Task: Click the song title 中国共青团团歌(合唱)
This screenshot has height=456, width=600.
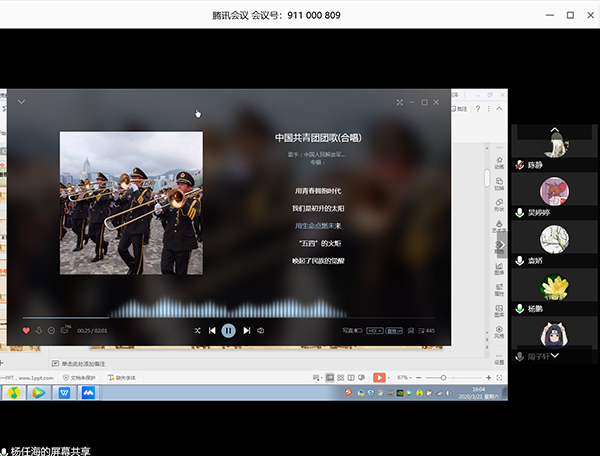Action: (x=316, y=137)
